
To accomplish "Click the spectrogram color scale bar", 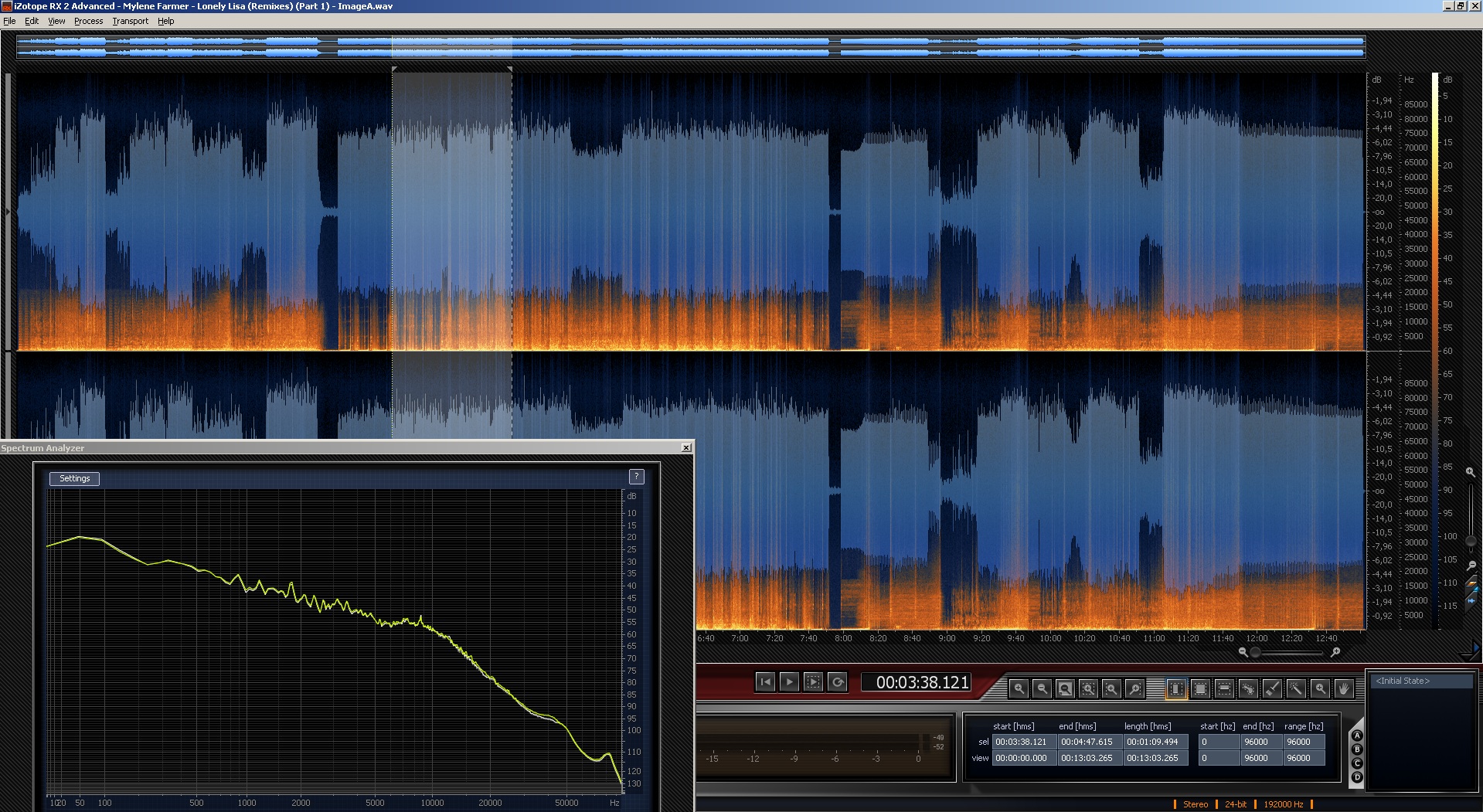I will (x=1435, y=352).
